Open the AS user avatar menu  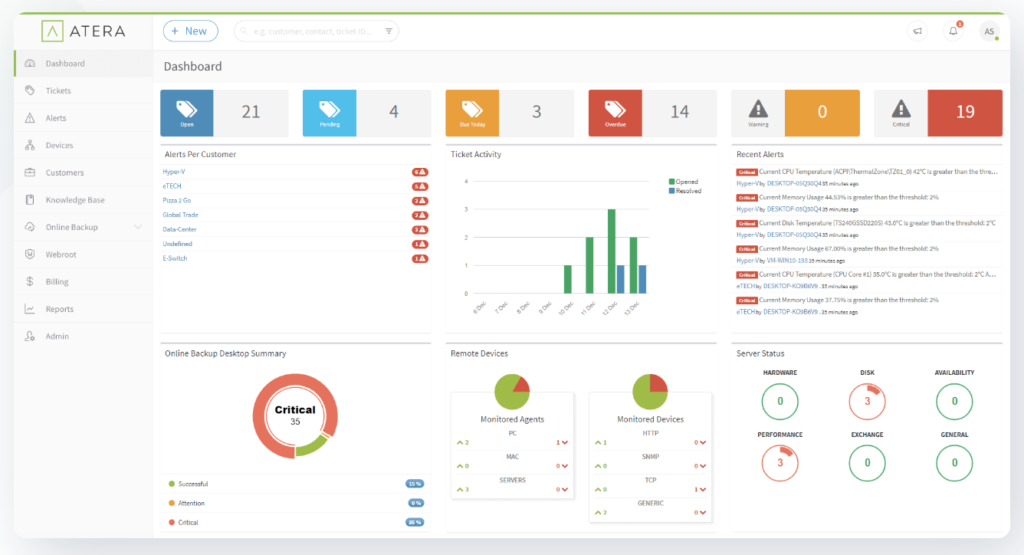click(989, 31)
